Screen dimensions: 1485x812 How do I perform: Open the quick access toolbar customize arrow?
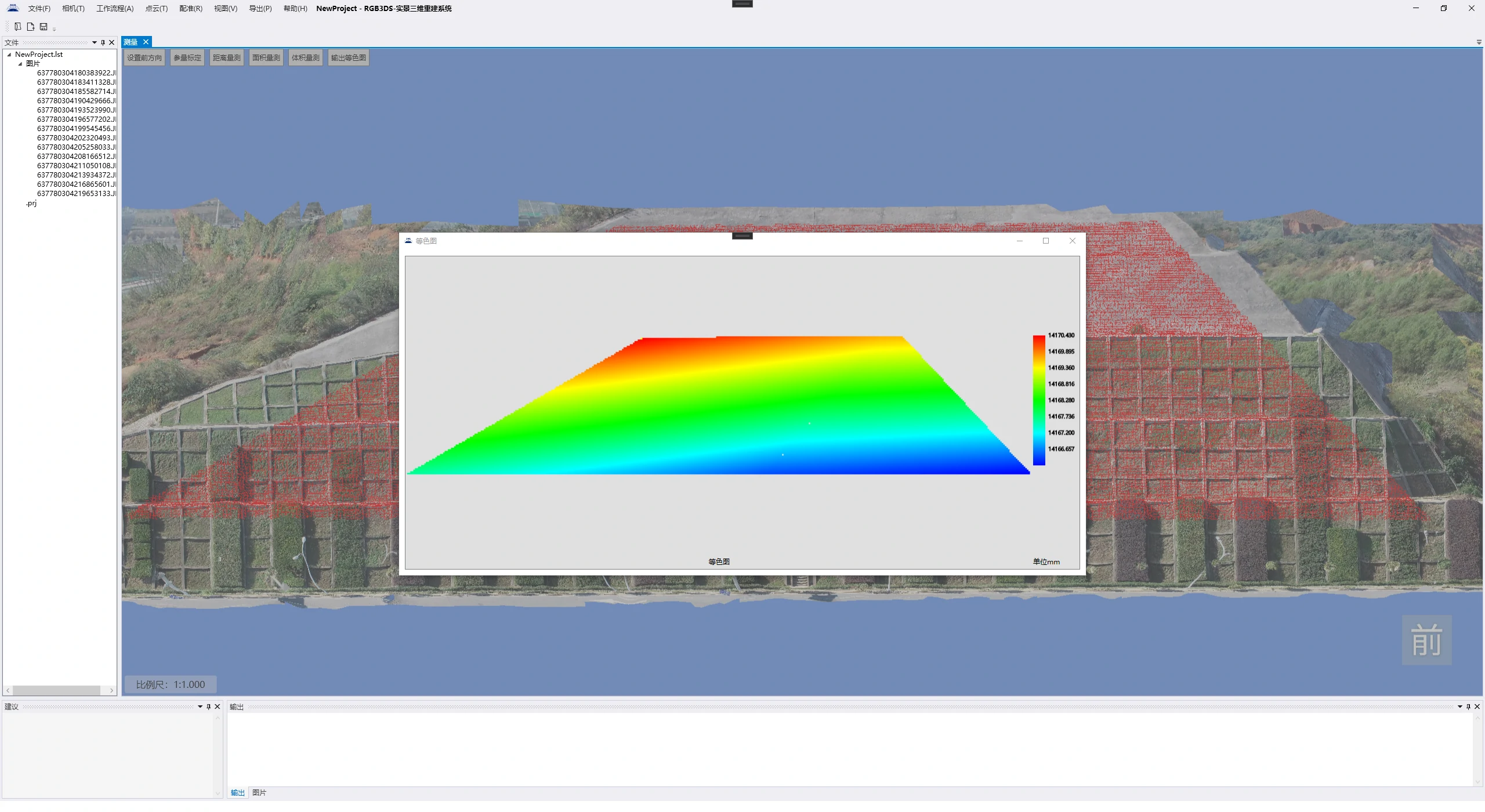tap(54, 28)
